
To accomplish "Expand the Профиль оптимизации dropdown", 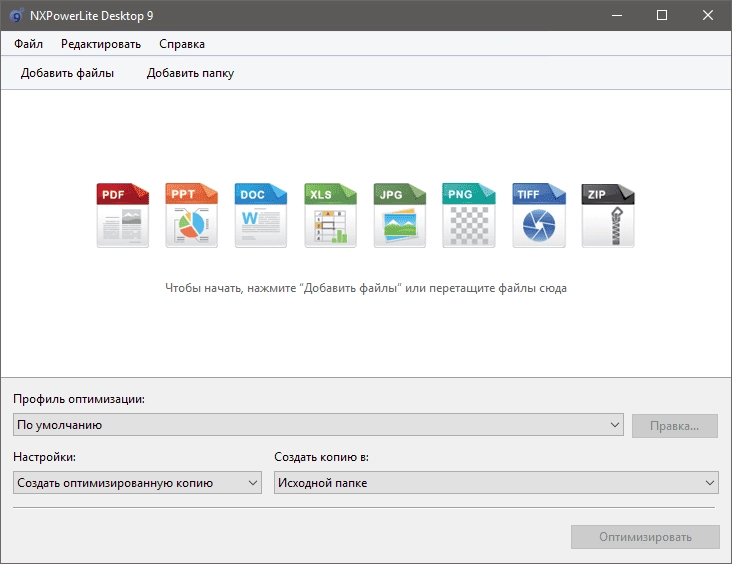I will (x=318, y=425).
